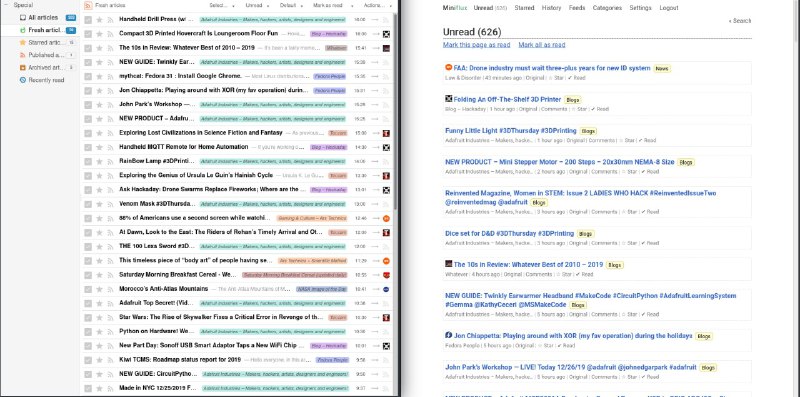
Task: Star the Handheld Drill Press article
Action: 99,19
